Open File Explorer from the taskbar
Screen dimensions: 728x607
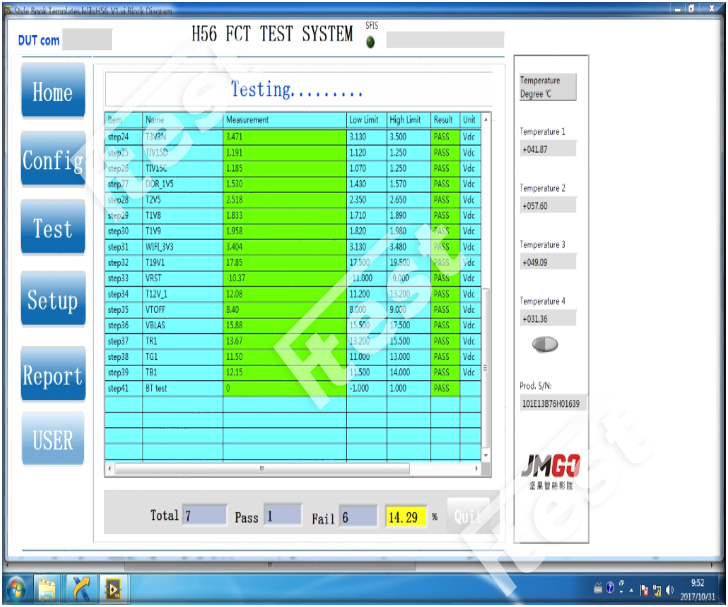48,587
